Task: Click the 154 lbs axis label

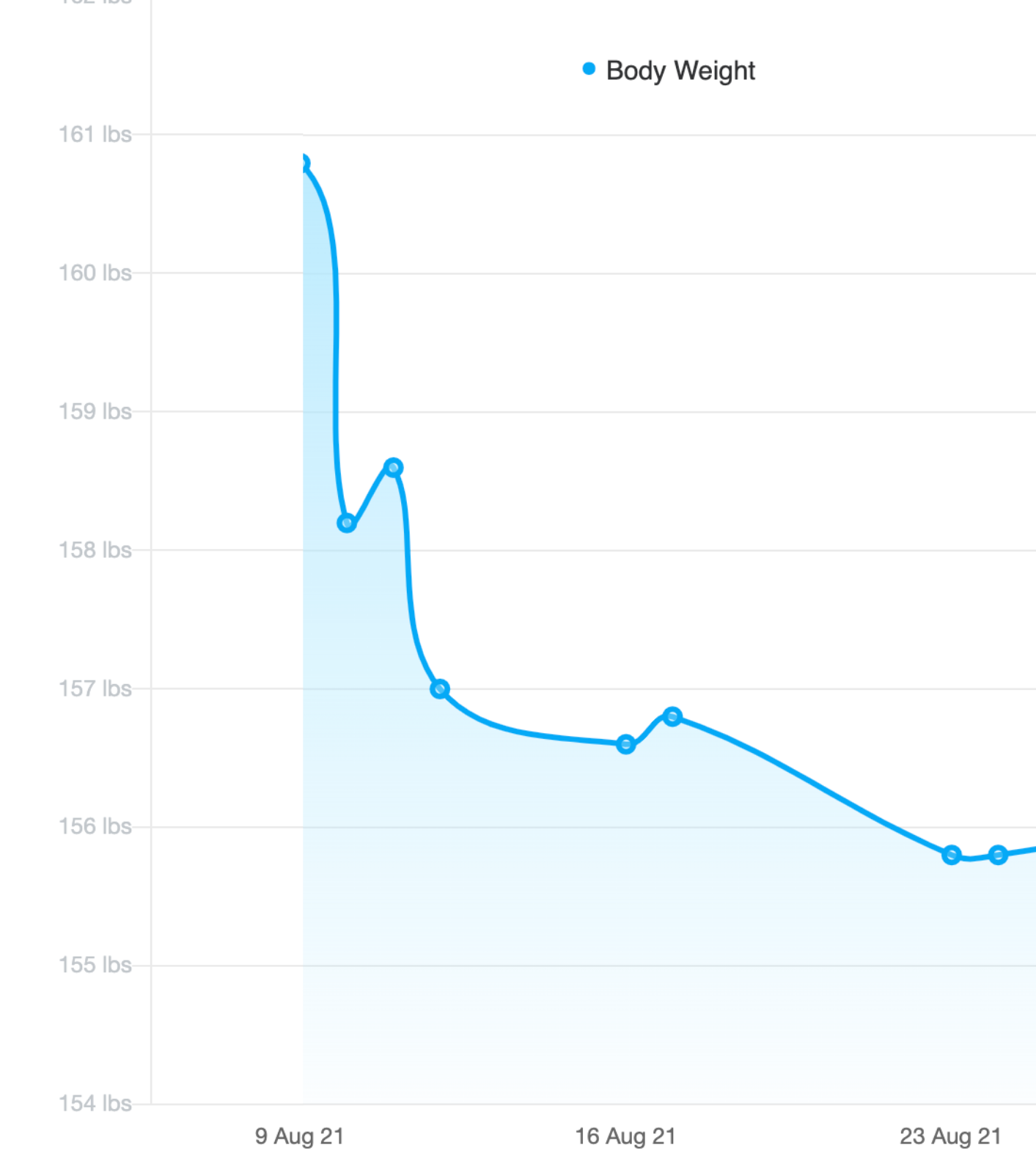Action: point(95,1103)
